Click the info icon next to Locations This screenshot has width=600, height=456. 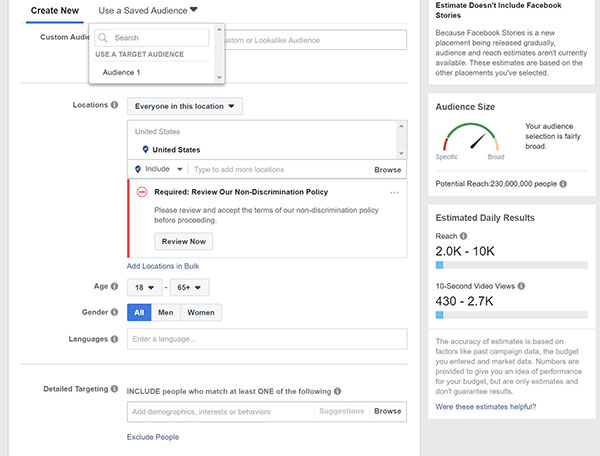pos(114,105)
